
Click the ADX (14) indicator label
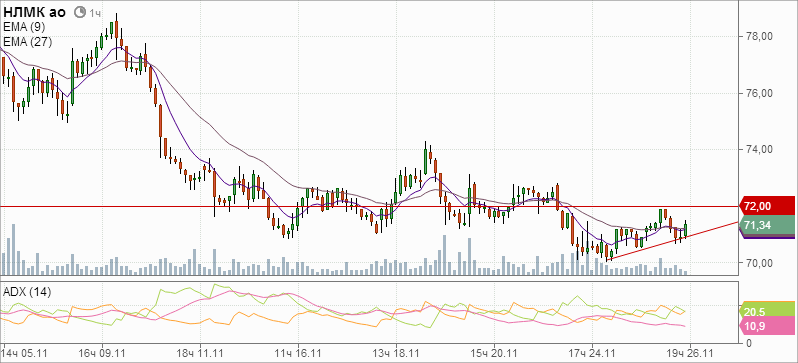pyautogui.click(x=27, y=292)
